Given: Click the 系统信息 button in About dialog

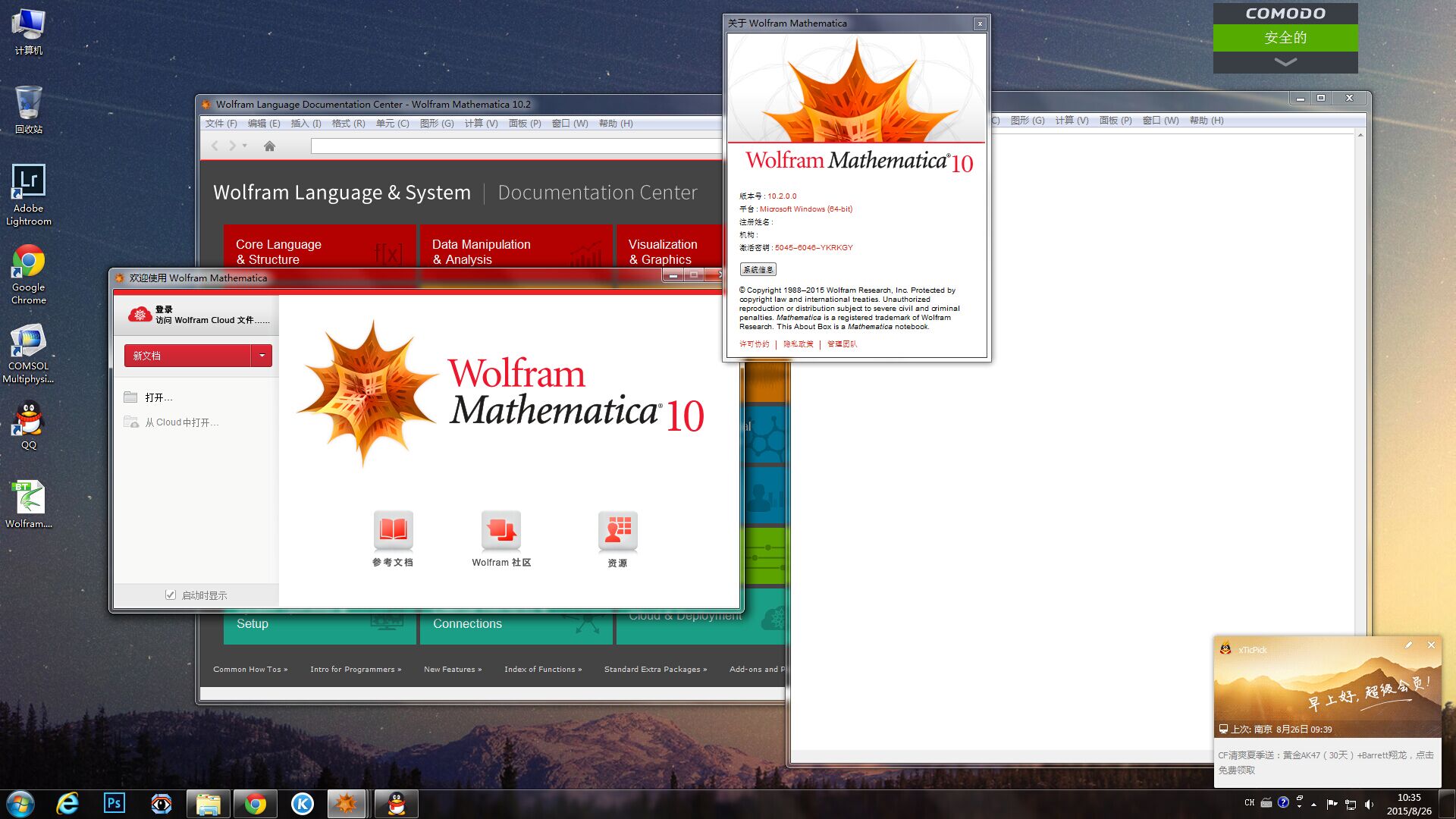Looking at the screenshot, I should click(x=758, y=270).
